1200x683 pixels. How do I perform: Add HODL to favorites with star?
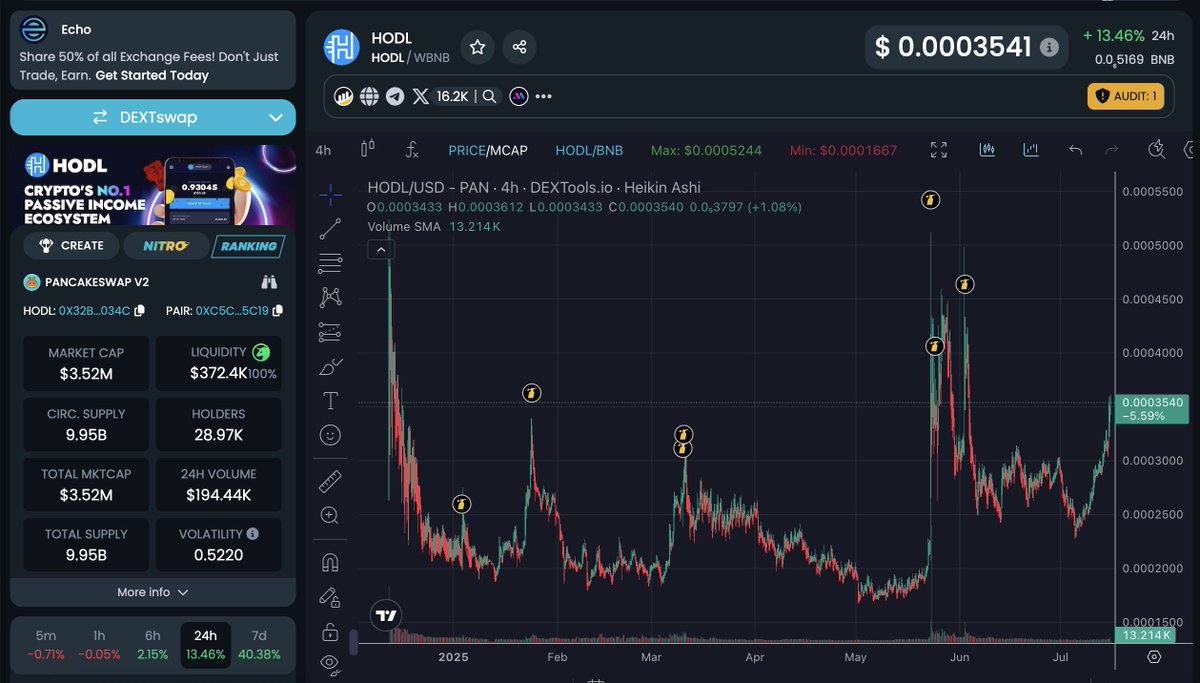tap(478, 47)
